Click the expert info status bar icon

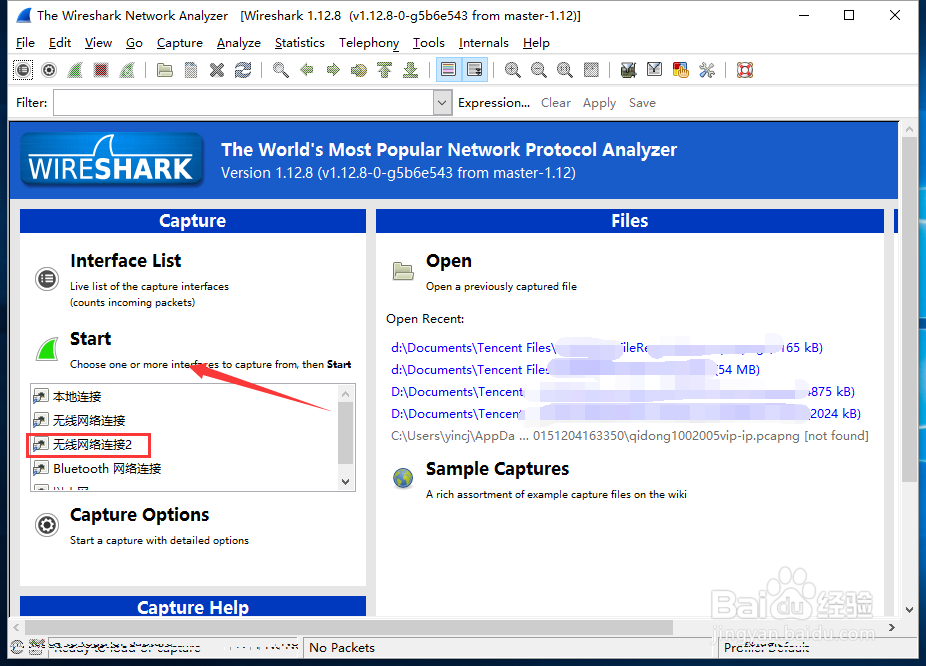click(x=17, y=647)
